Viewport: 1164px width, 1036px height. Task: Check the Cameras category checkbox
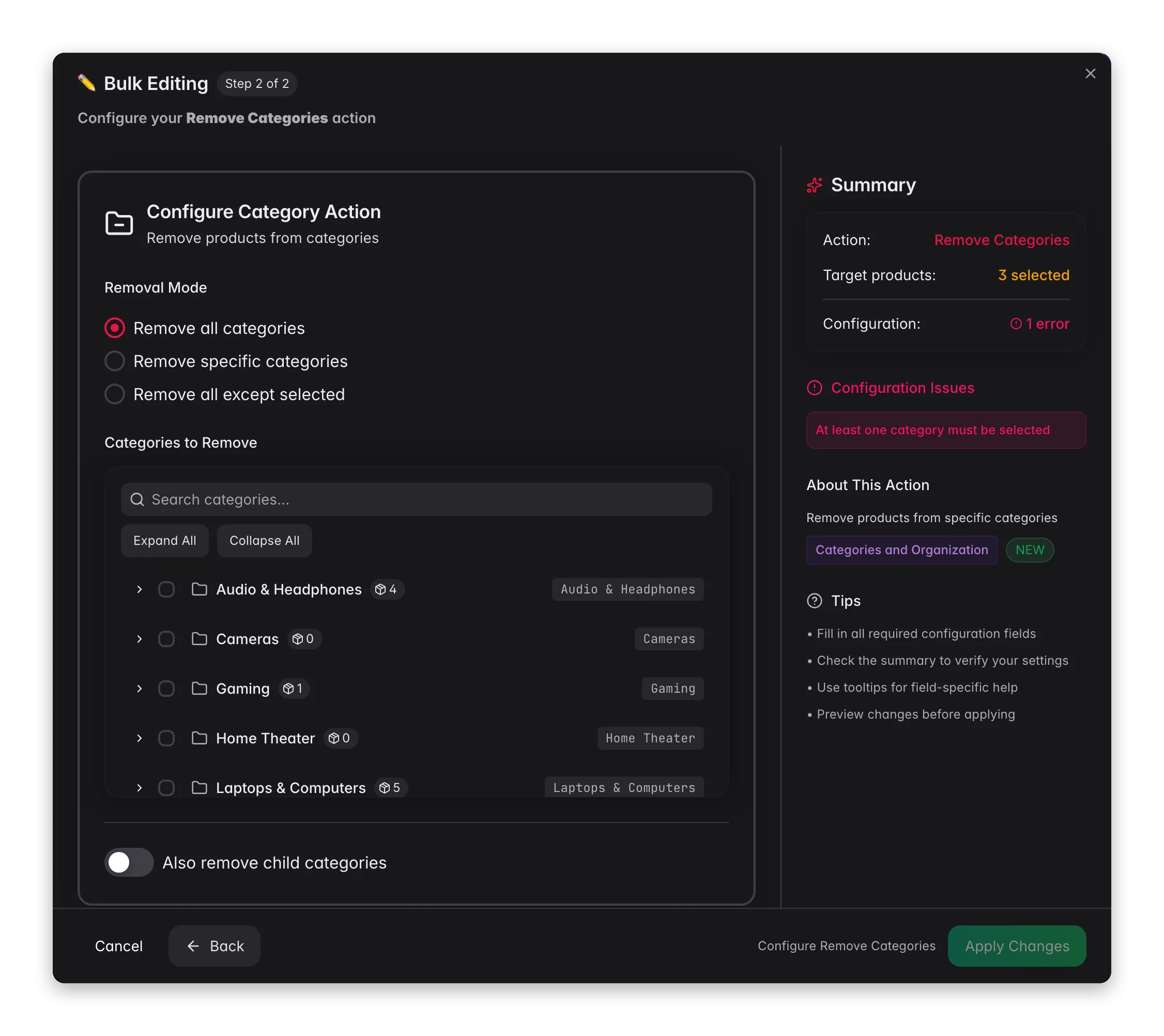166,638
